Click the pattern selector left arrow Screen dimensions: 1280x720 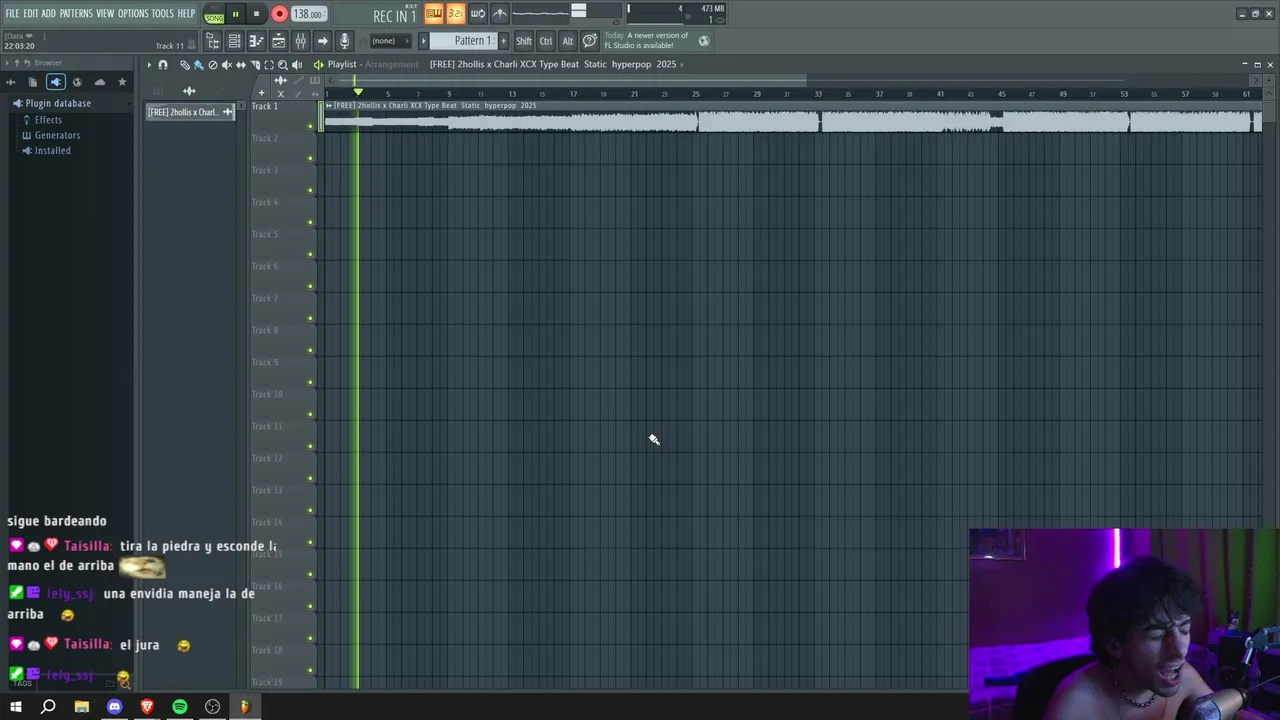pyautogui.click(x=423, y=41)
